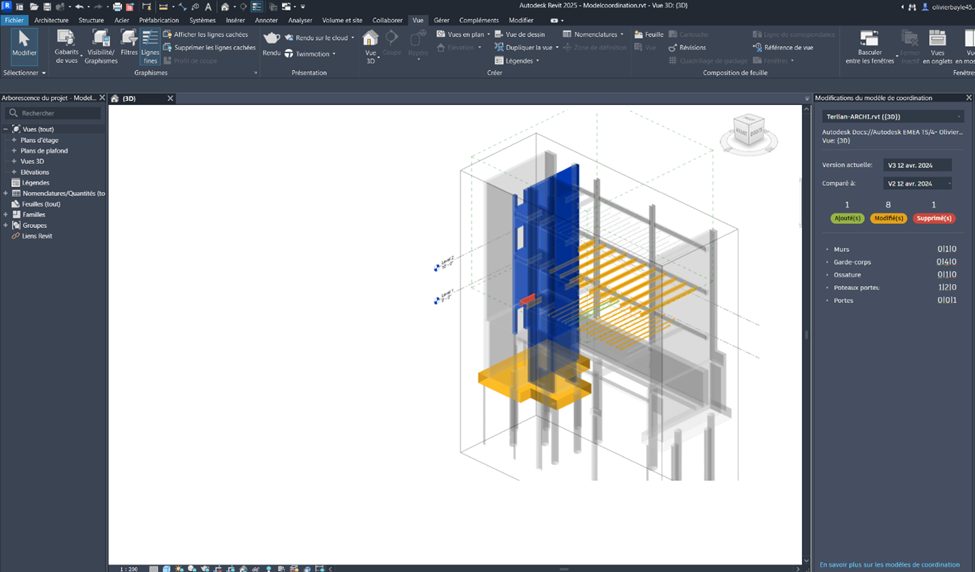Screen dimensions: 975x572
Task: Open the Filtres tool
Action: [x=129, y=44]
